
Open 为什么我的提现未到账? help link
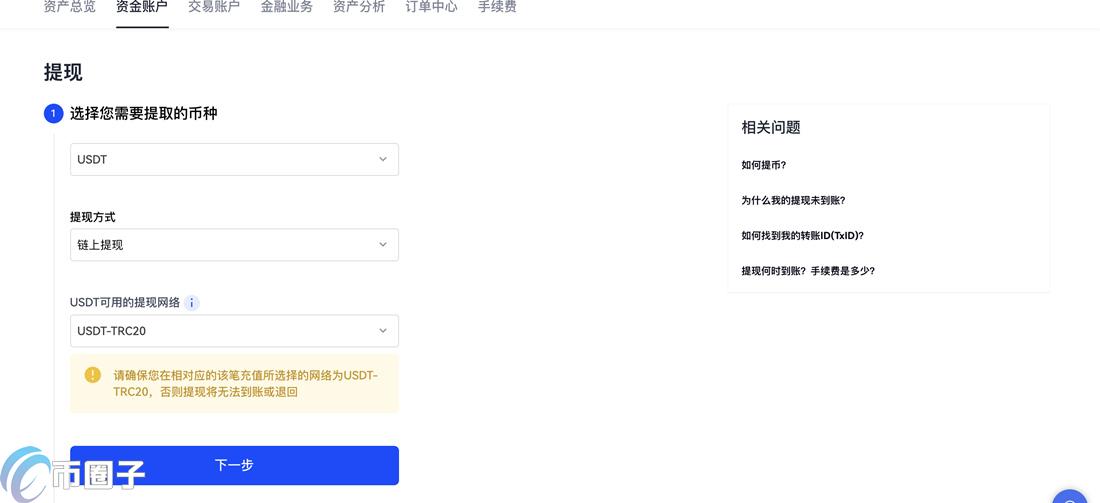[x=793, y=201]
